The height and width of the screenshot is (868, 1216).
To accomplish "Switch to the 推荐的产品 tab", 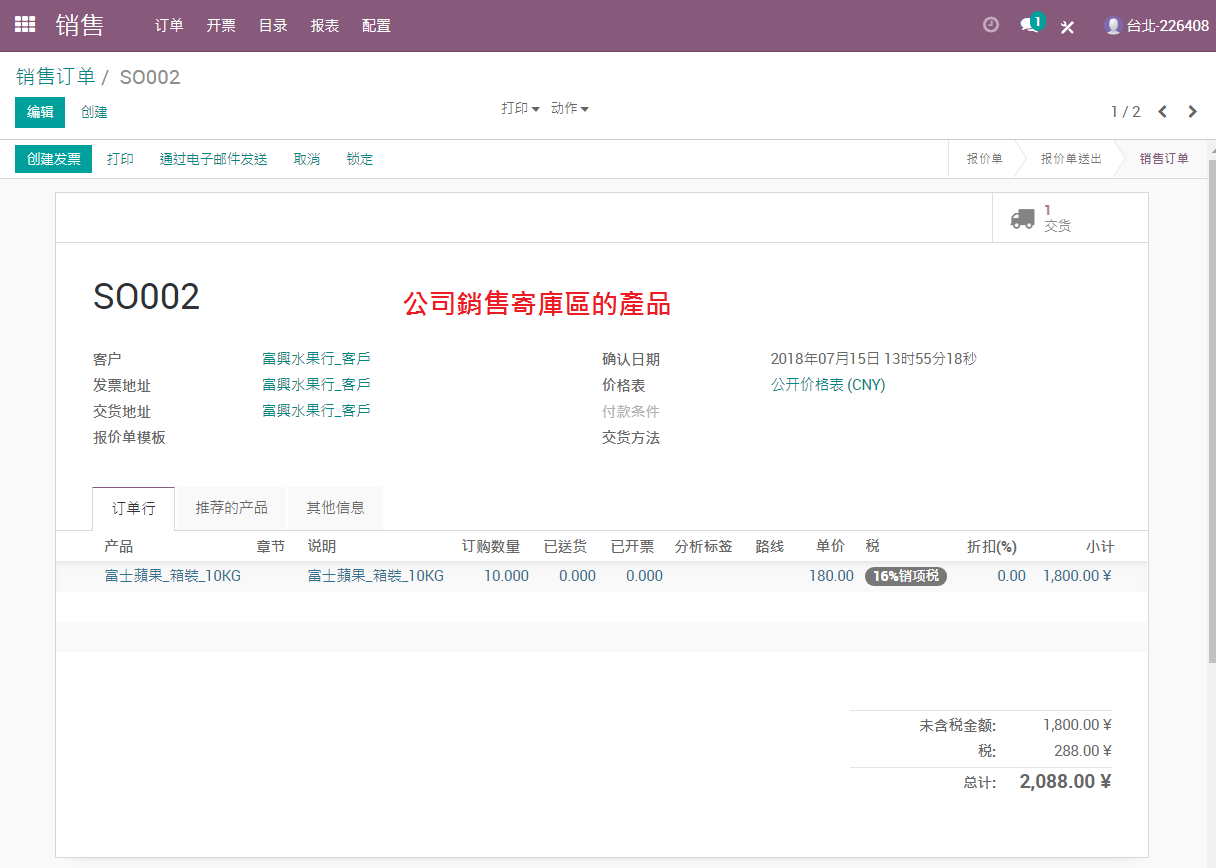I will point(232,508).
